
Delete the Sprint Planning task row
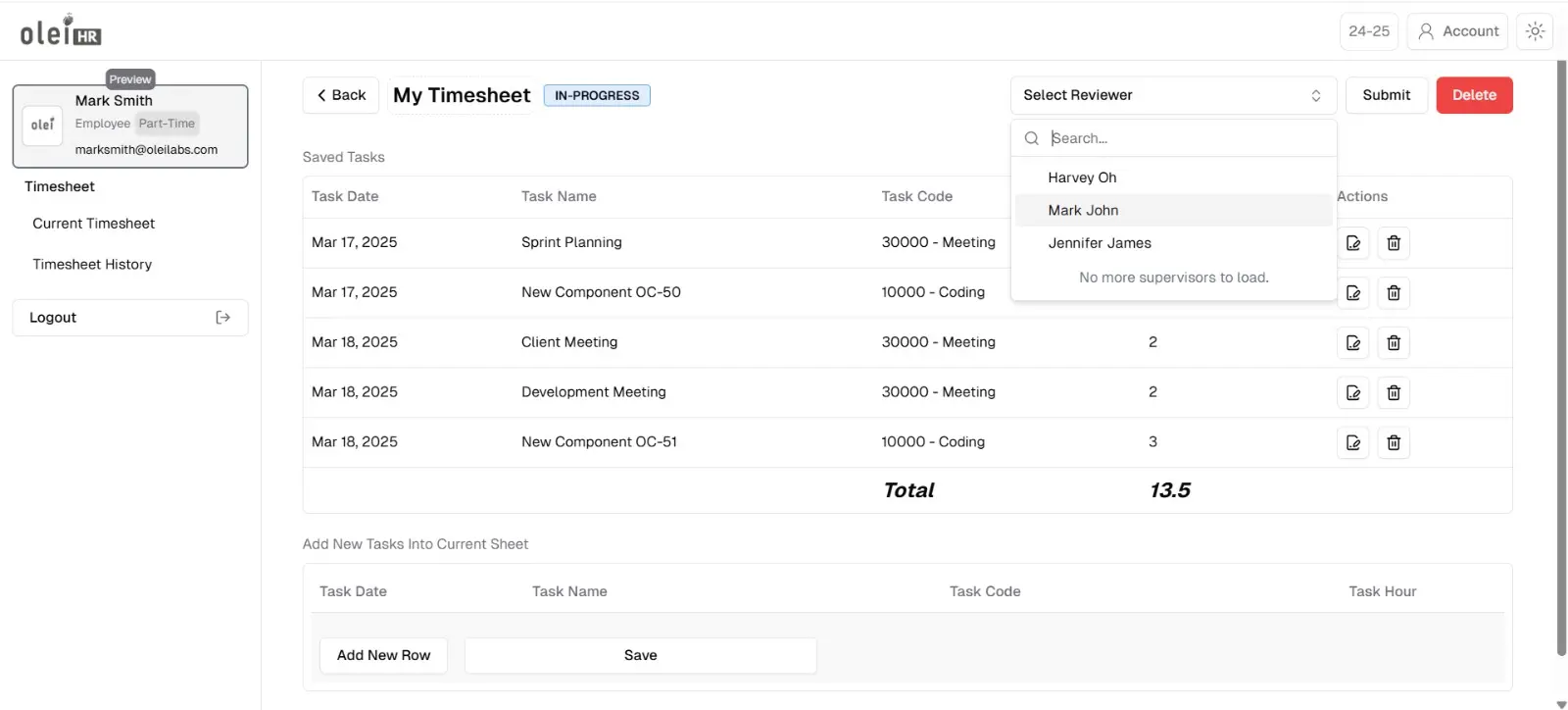(x=1394, y=243)
